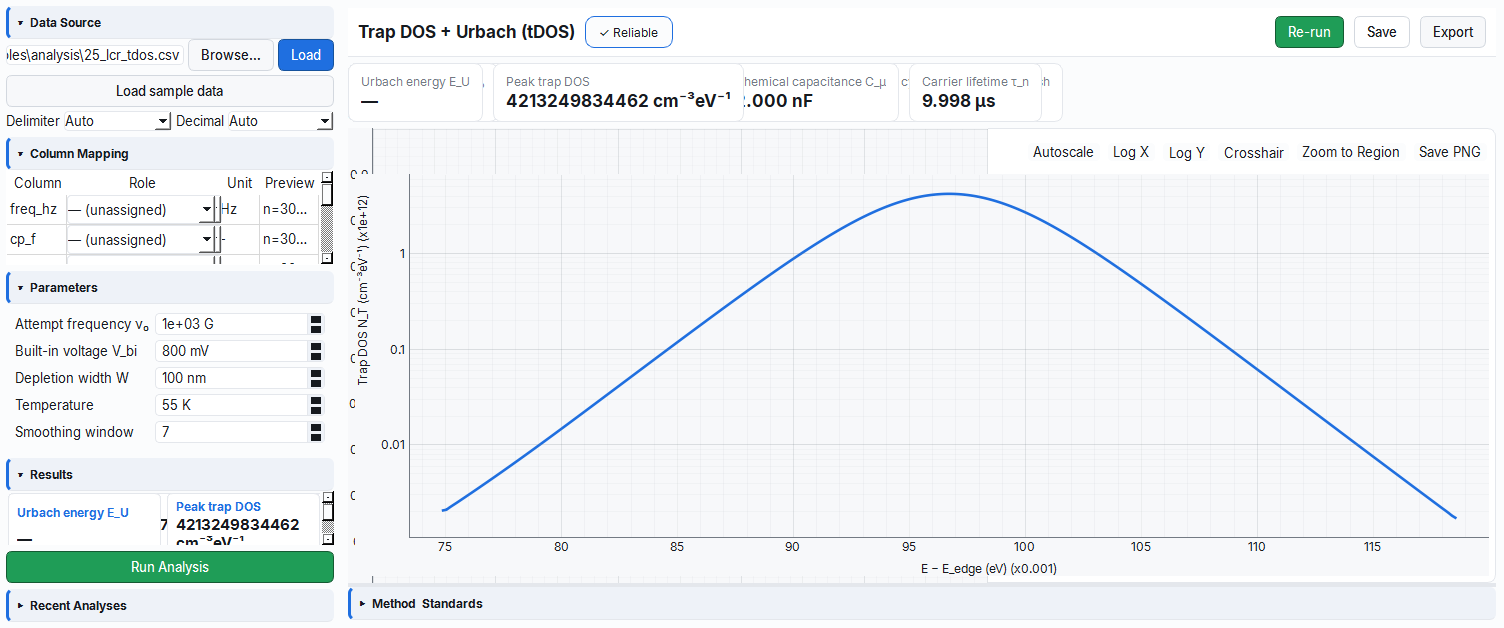Load sample data
The height and width of the screenshot is (628, 1504).
coord(170,91)
